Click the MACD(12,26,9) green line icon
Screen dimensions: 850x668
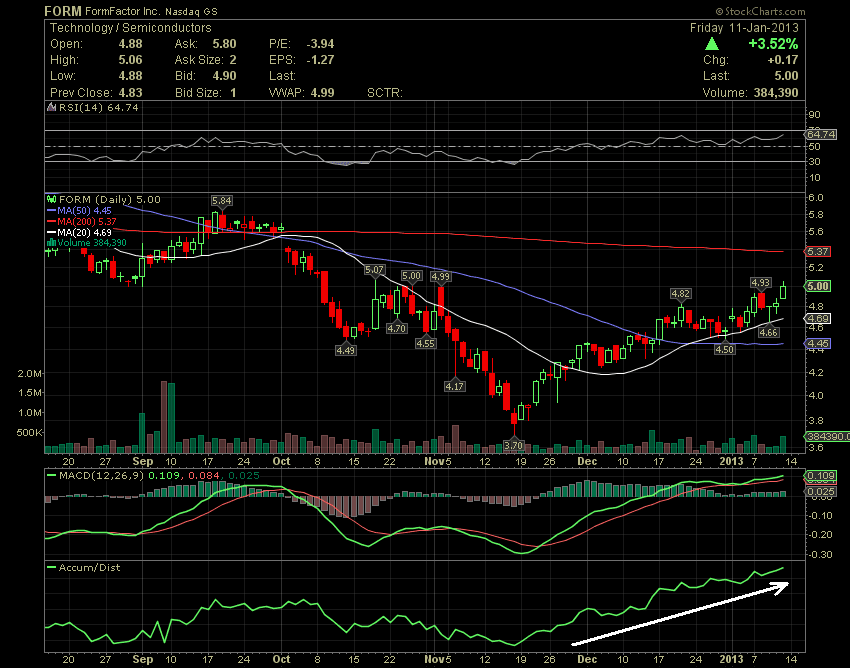click(51, 475)
